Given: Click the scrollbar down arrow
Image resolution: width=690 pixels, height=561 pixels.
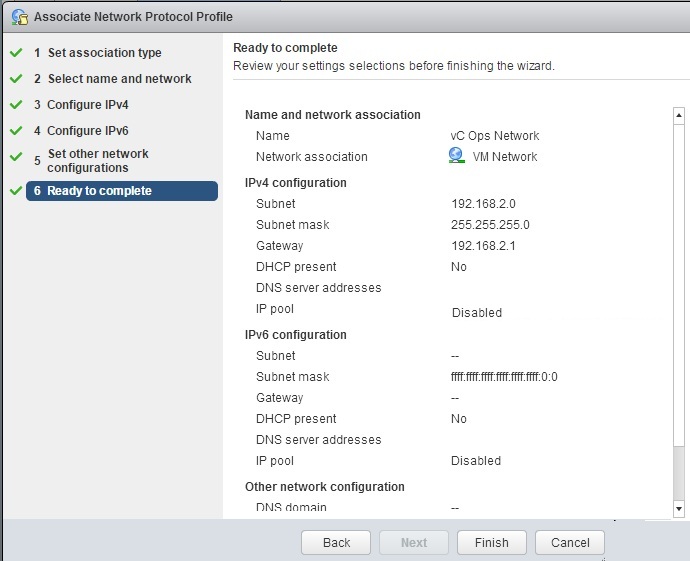Looking at the screenshot, I should pos(679,509).
